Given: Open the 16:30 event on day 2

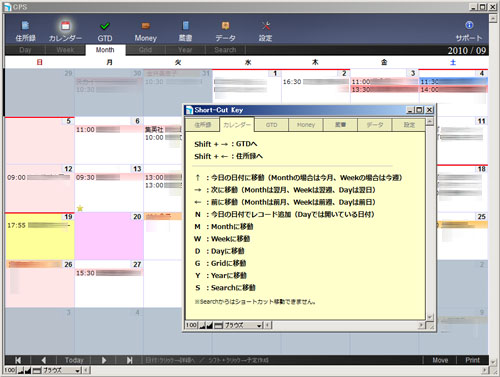Looking at the screenshot, I should coord(315,82).
